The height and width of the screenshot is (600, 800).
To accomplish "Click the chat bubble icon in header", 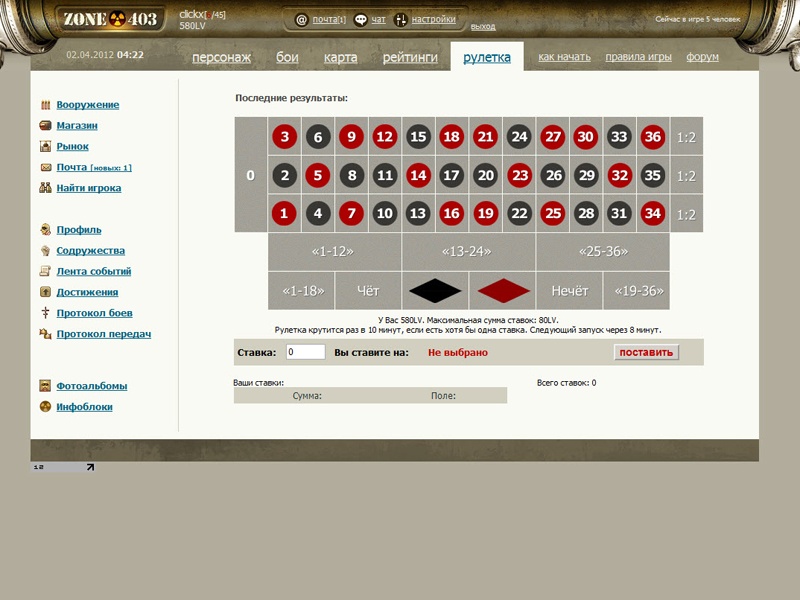I will coord(360,19).
